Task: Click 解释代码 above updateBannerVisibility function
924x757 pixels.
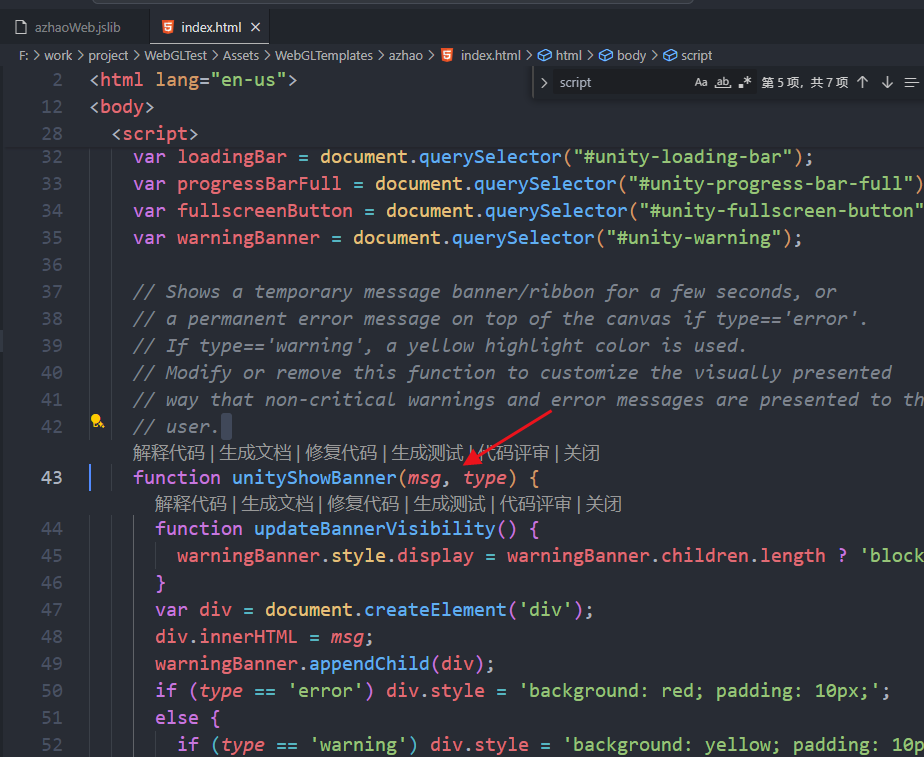Action: [x=190, y=504]
